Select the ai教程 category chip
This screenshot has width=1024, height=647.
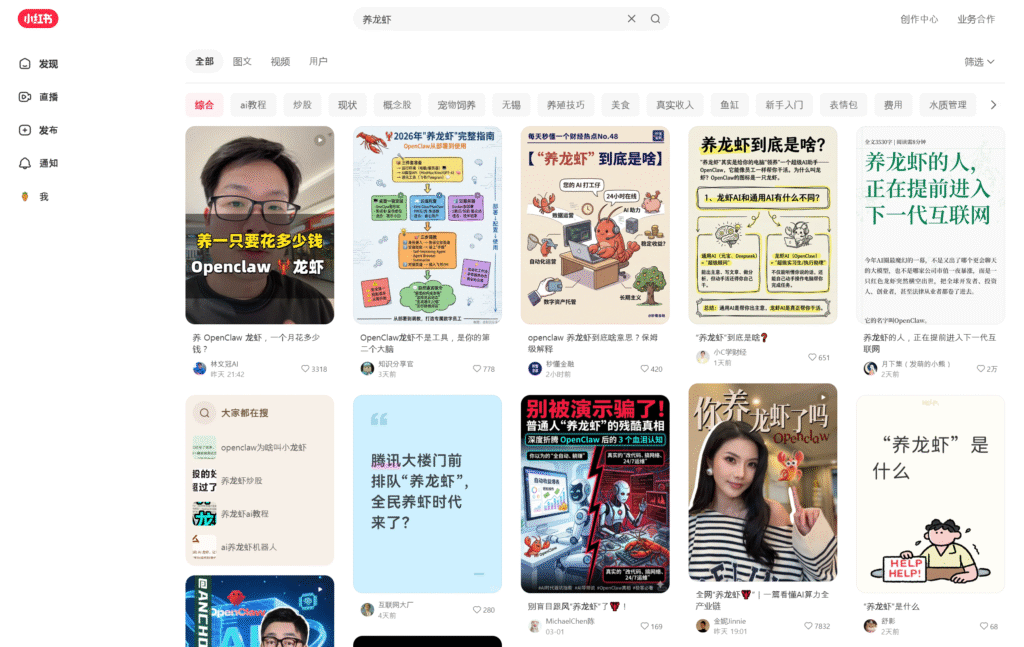click(253, 105)
